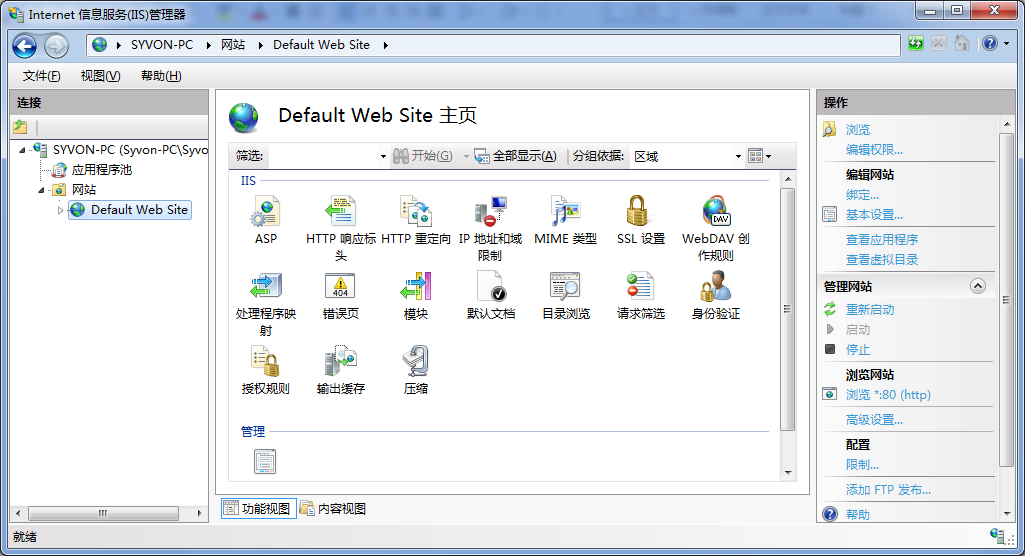The image size is (1025, 556).
Task: Click 添加 FTP 发布... link
Action: [x=888, y=489]
